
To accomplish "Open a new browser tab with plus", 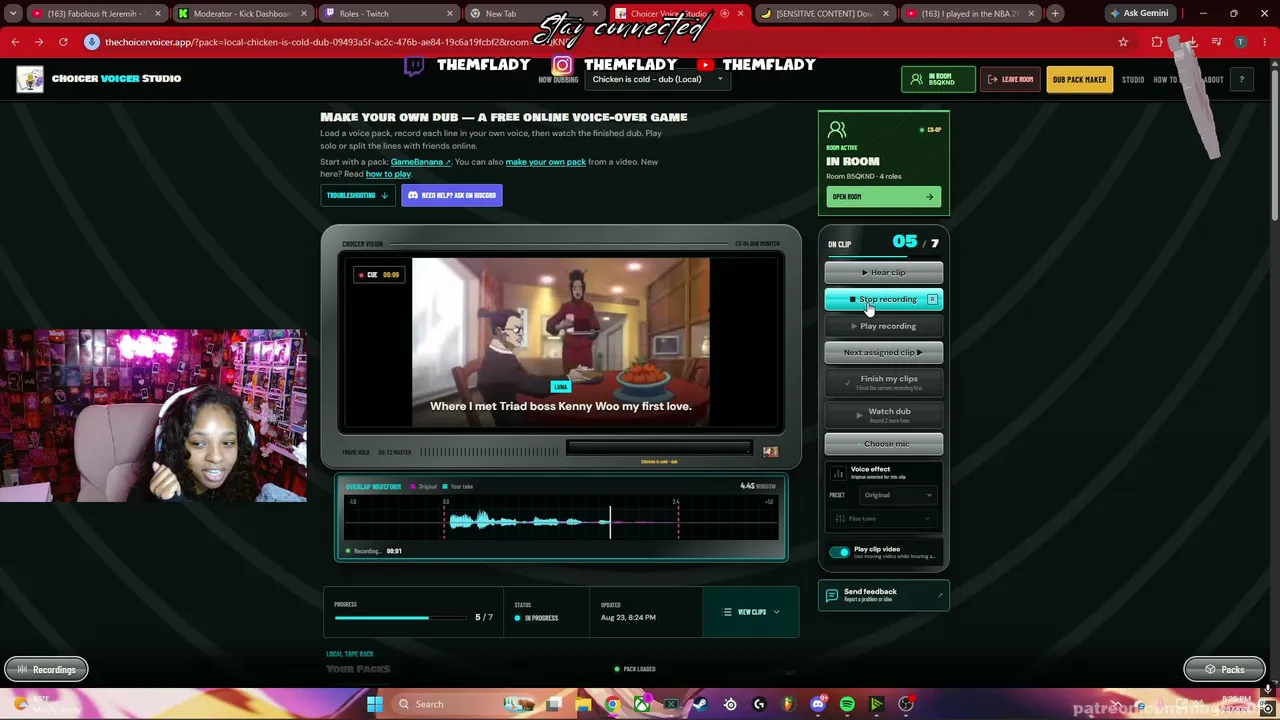I will [1055, 13].
